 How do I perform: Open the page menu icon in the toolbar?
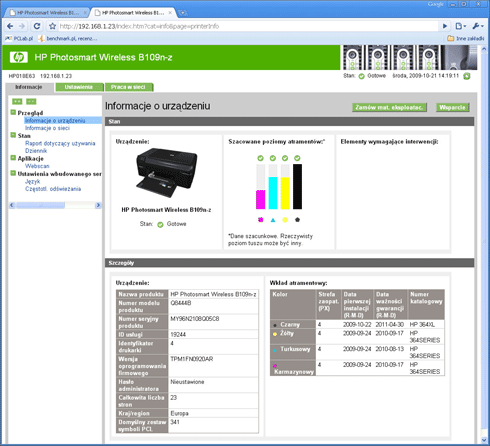click(x=460, y=26)
